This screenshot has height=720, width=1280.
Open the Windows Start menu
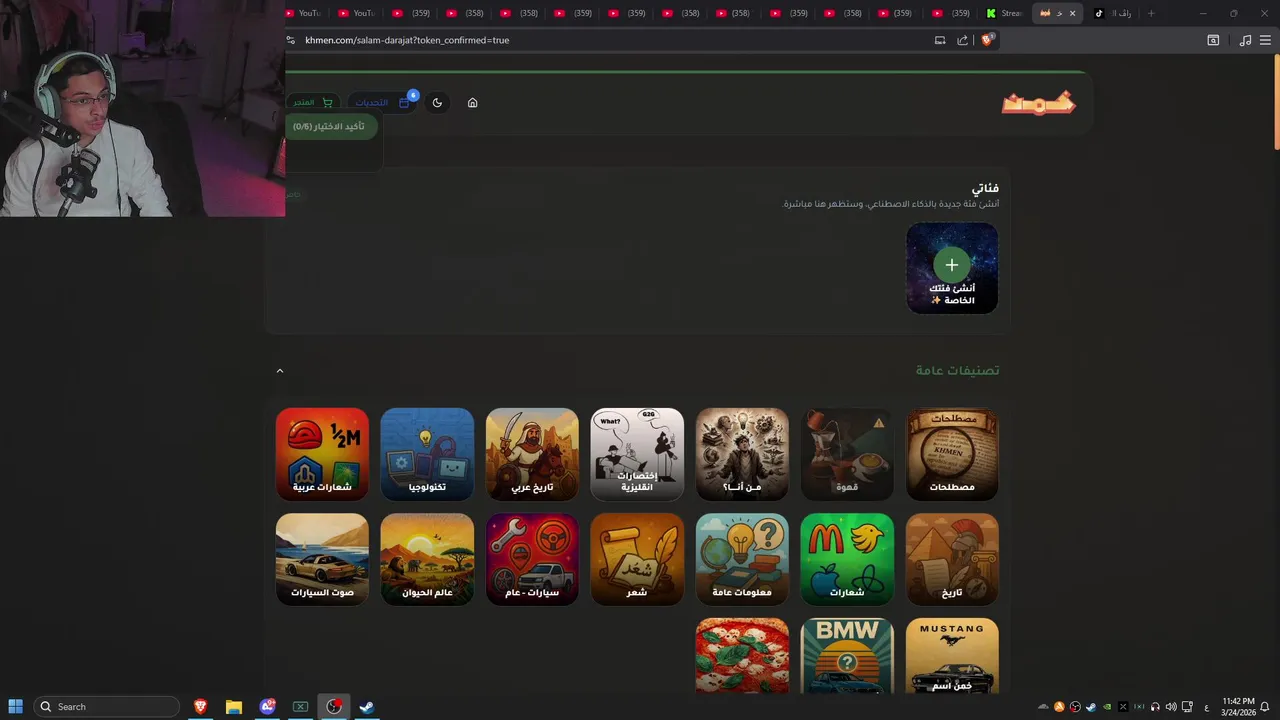click(x=16, y=706)
